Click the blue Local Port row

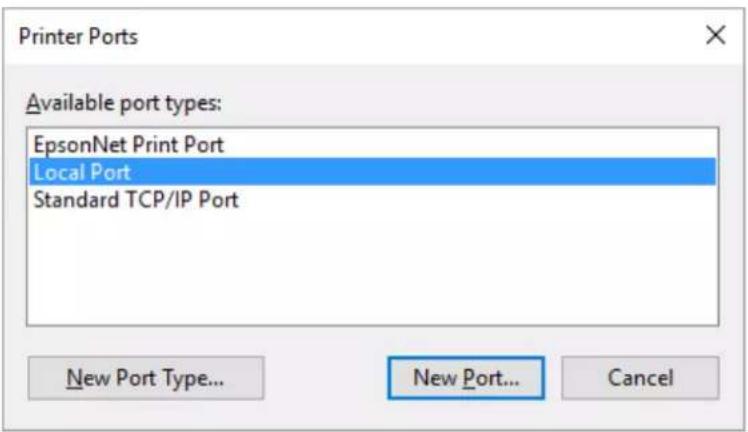click(373, 172)
